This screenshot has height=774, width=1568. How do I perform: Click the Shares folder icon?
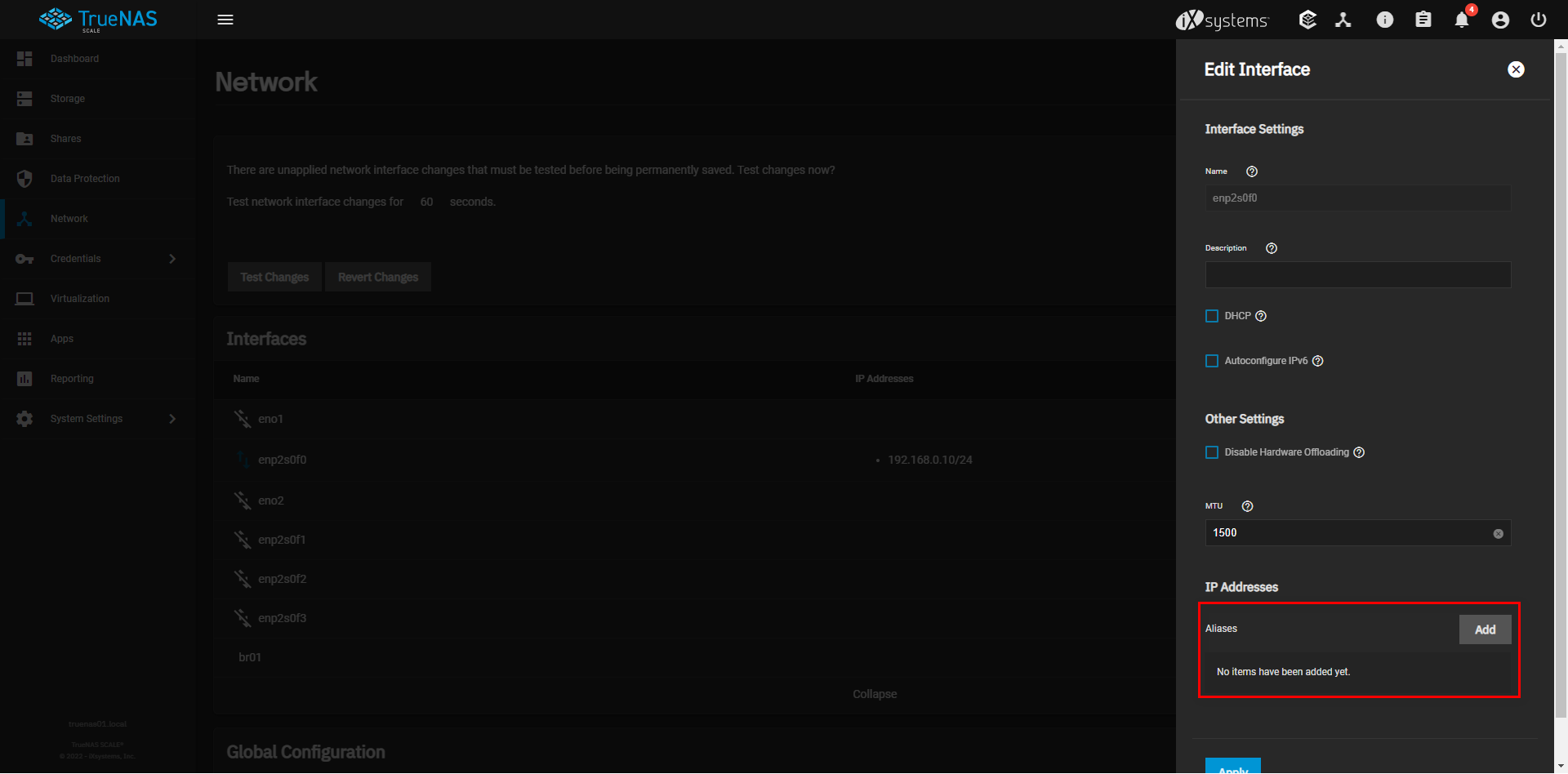(24, 139)
